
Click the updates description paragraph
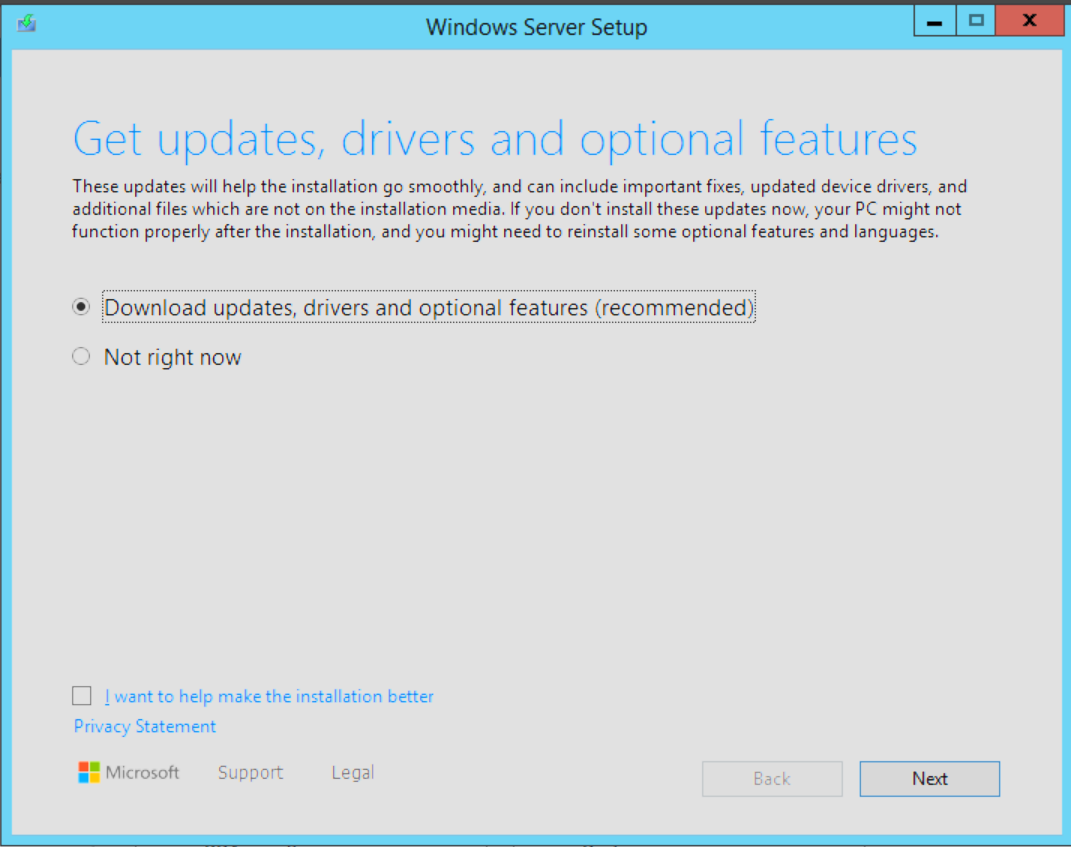(x=520, y=209)
